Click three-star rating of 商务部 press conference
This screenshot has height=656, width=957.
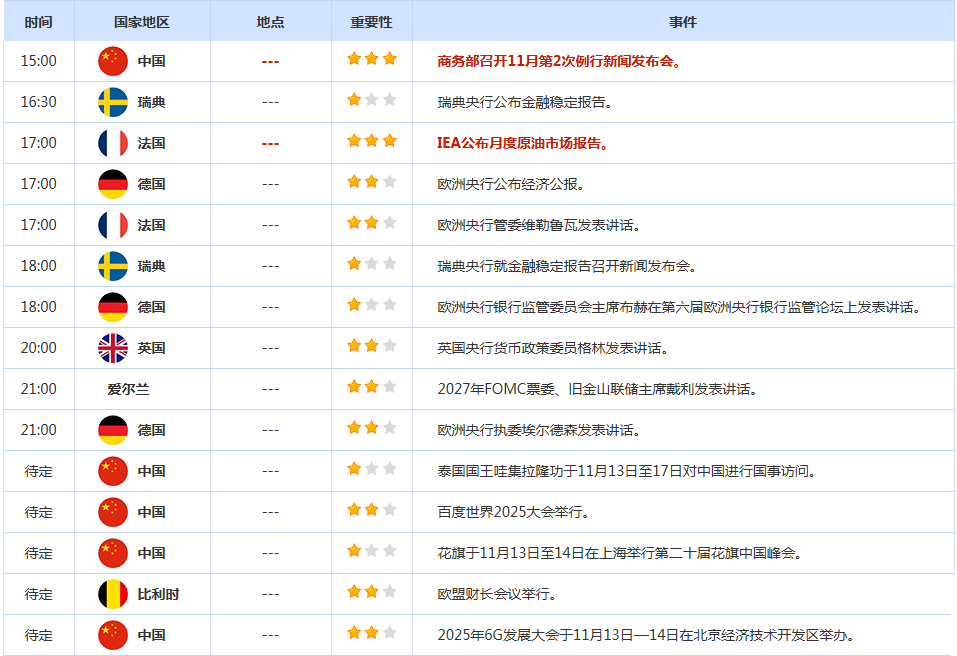click(x=372, y=59)
